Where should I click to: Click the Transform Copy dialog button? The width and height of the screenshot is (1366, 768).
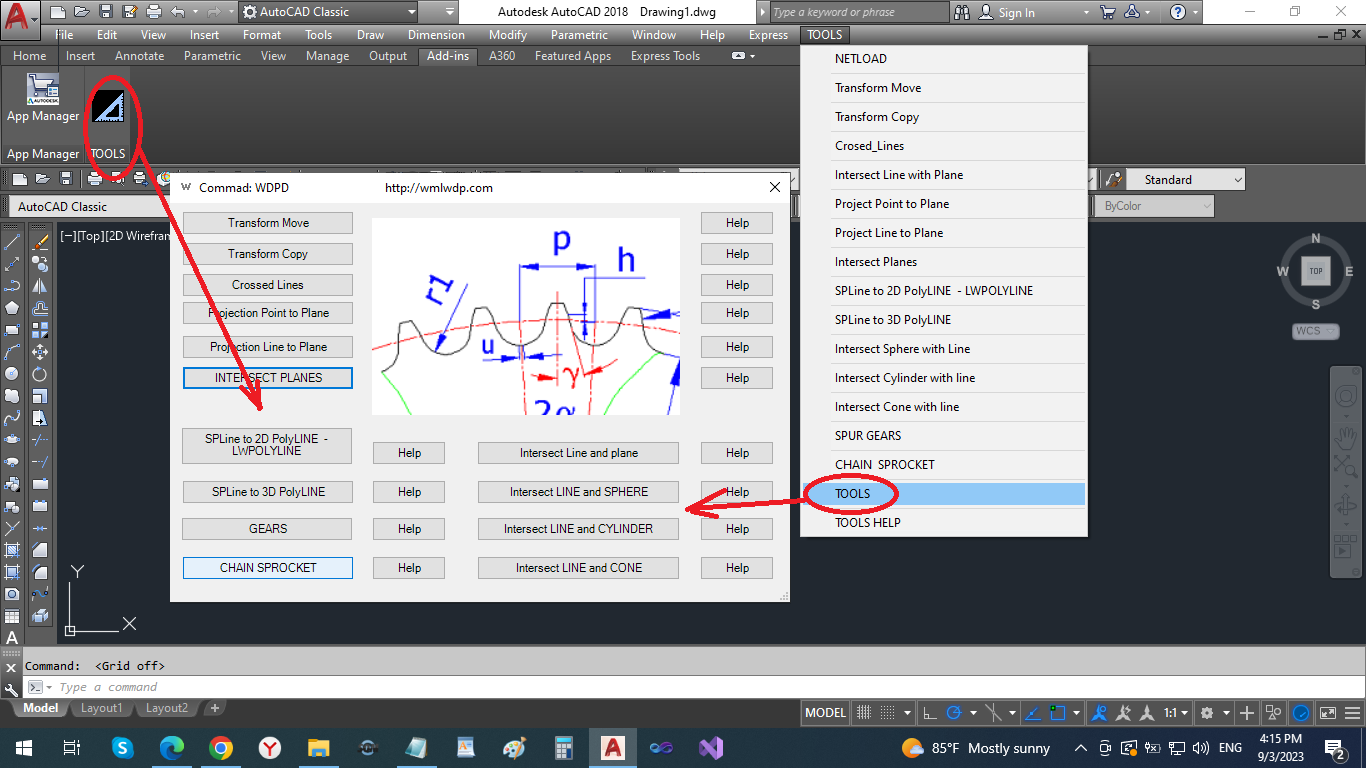pyautogui.click(x=268, y=254)
